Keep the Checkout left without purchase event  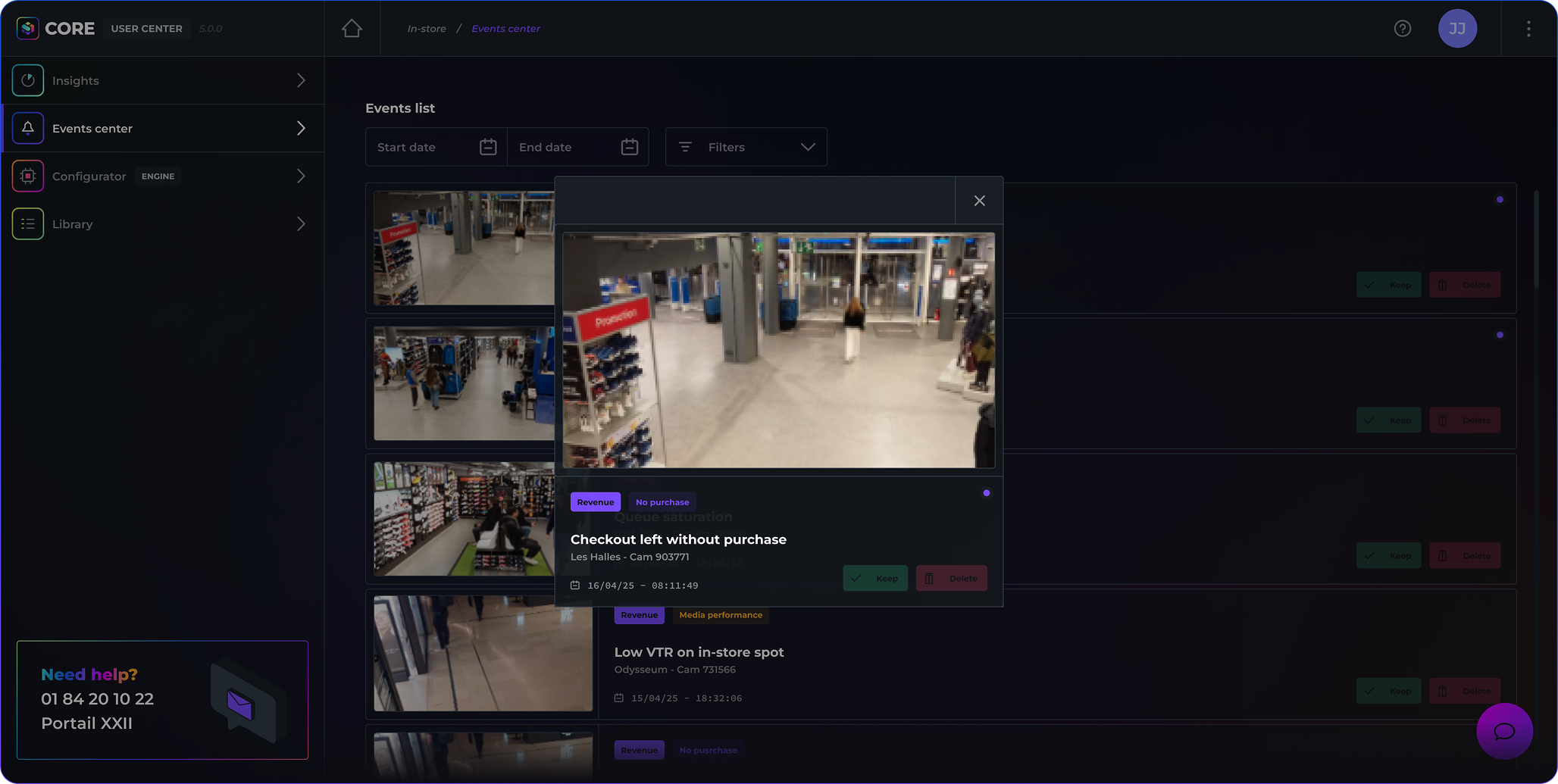874,579
